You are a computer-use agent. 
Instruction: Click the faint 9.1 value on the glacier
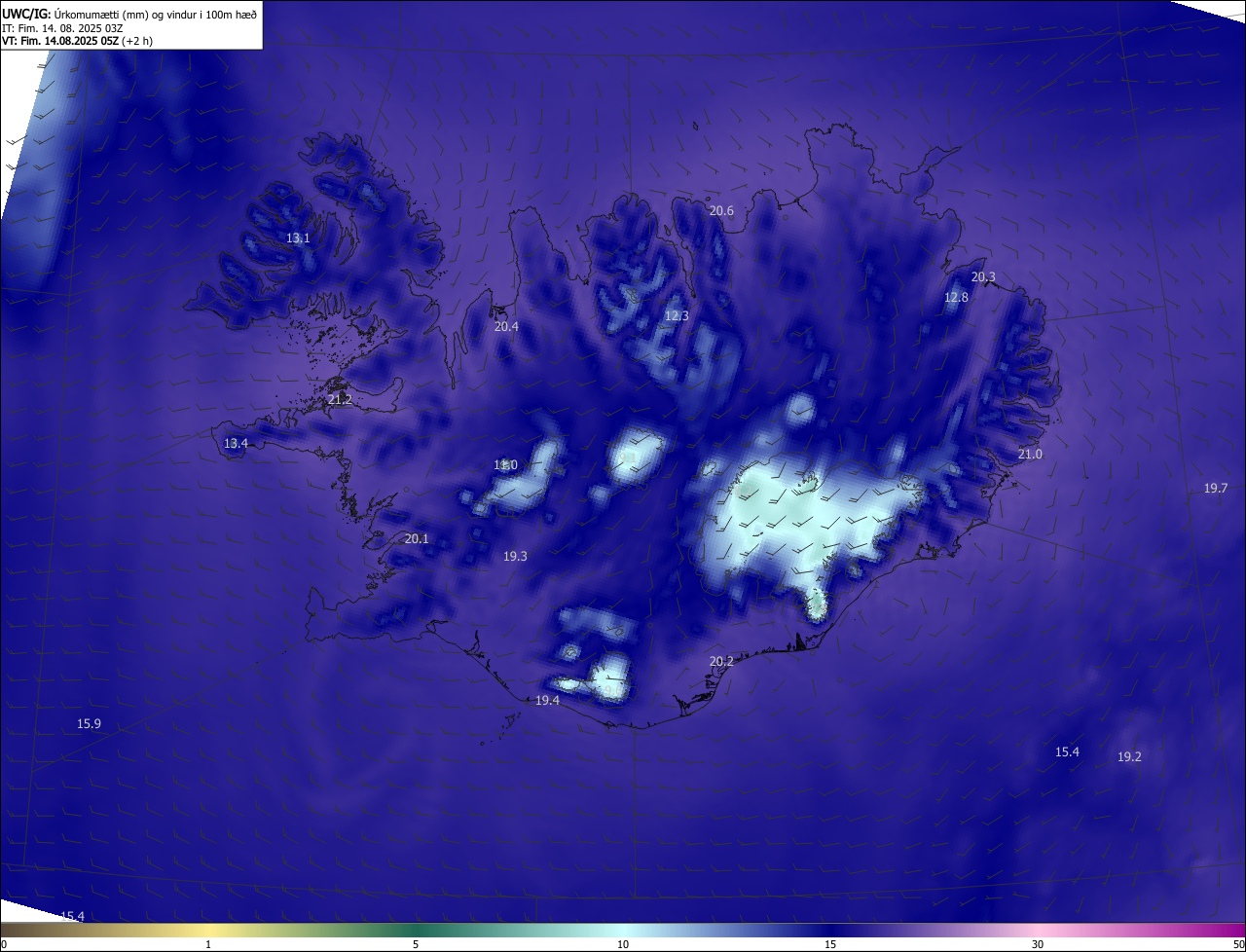[628, 458]
